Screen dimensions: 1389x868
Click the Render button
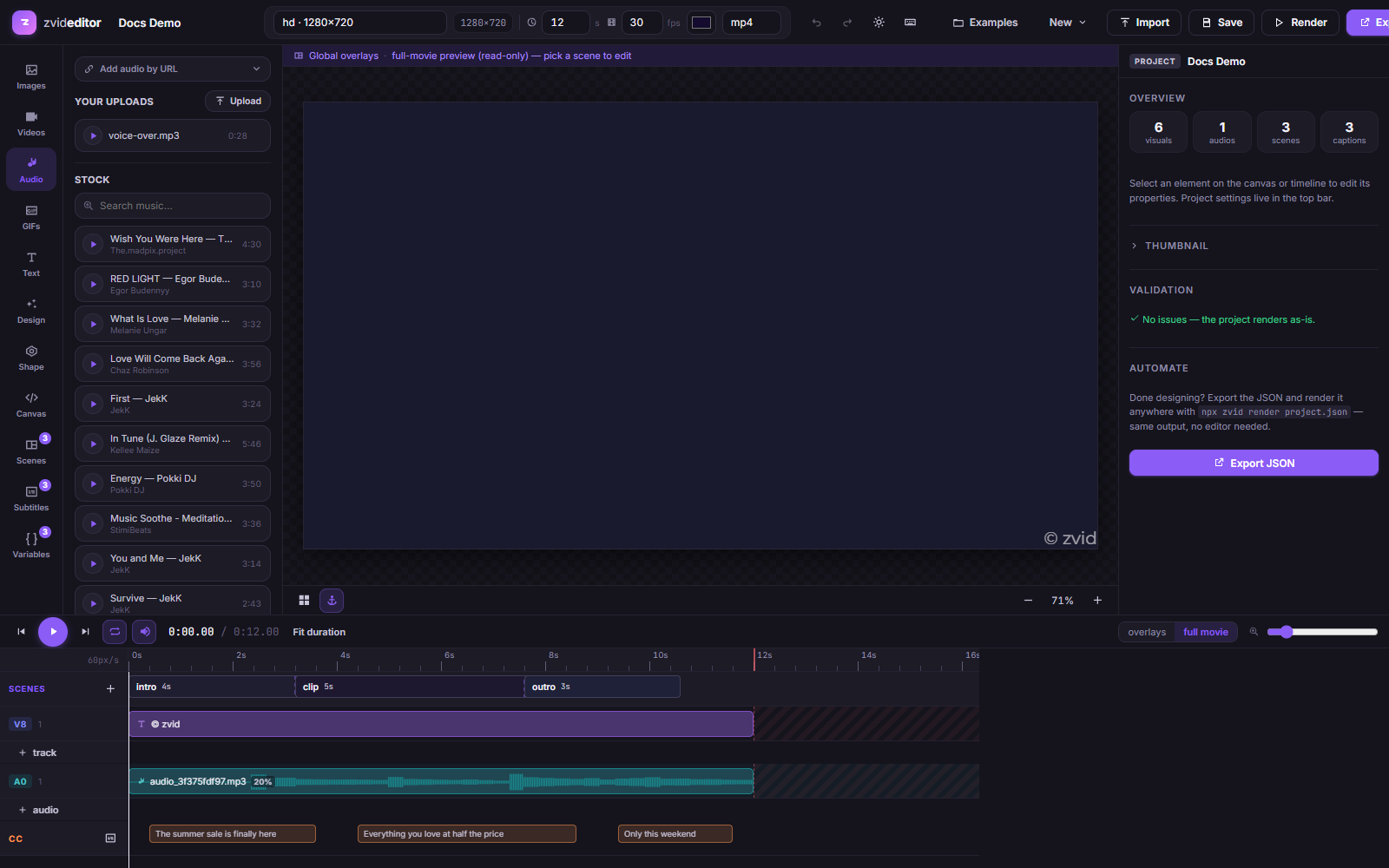(x=1300, y=23)
